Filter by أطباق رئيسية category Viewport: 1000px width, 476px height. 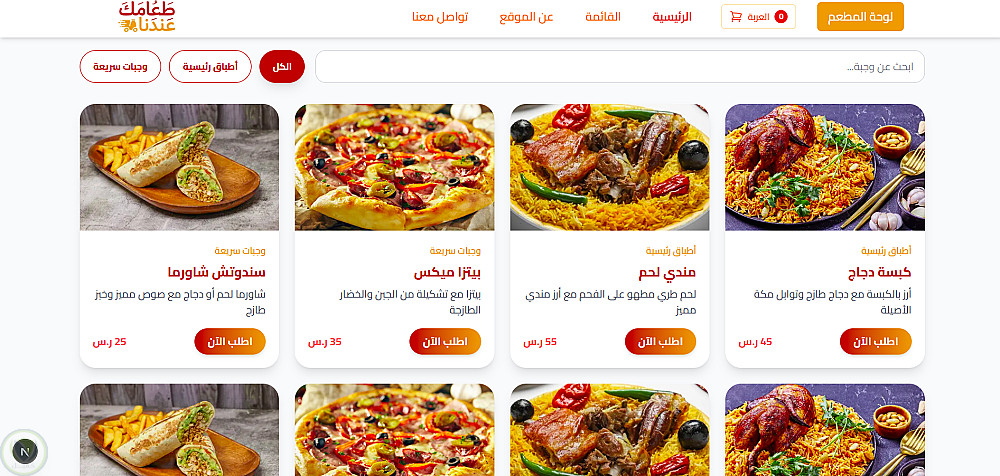point(210,66)
